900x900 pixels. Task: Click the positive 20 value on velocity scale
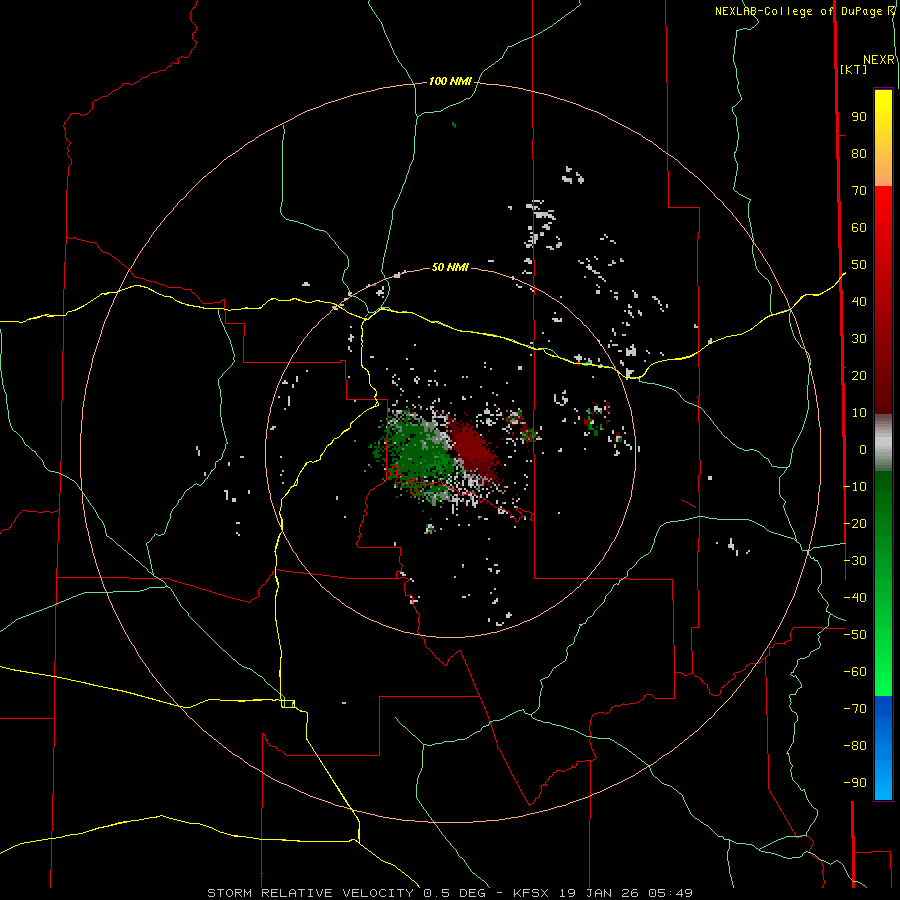point(859,376)
